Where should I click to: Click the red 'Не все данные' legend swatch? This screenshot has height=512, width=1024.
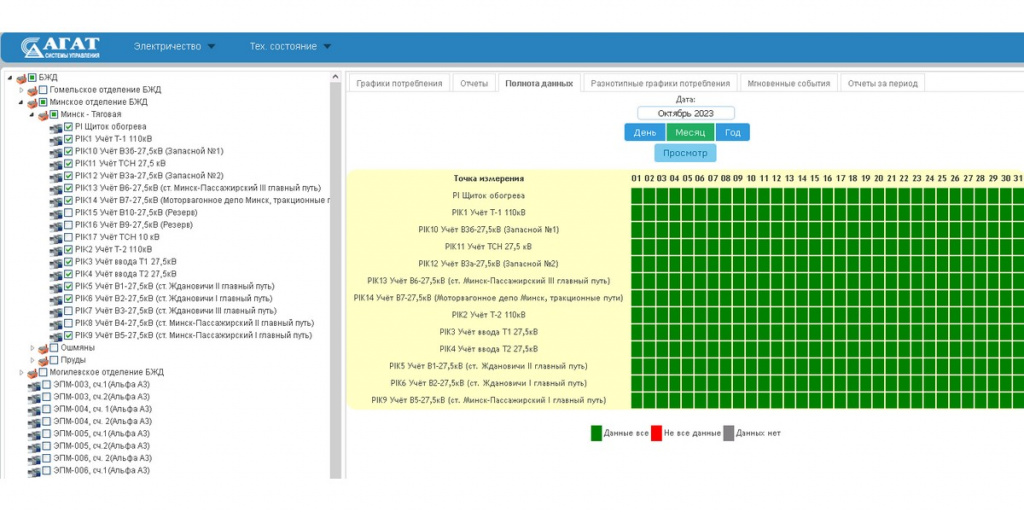(x=656, y=433)
